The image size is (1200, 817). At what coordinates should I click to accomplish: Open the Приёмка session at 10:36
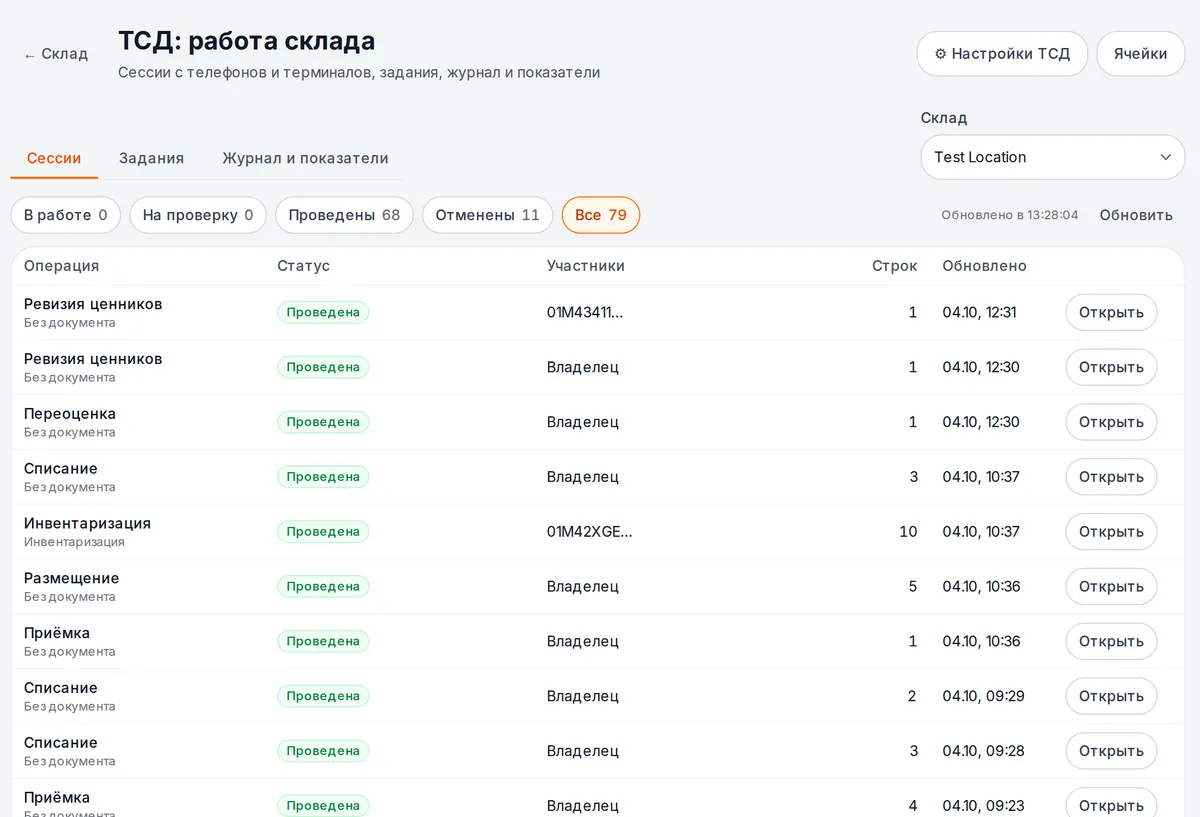[1111, 641]
